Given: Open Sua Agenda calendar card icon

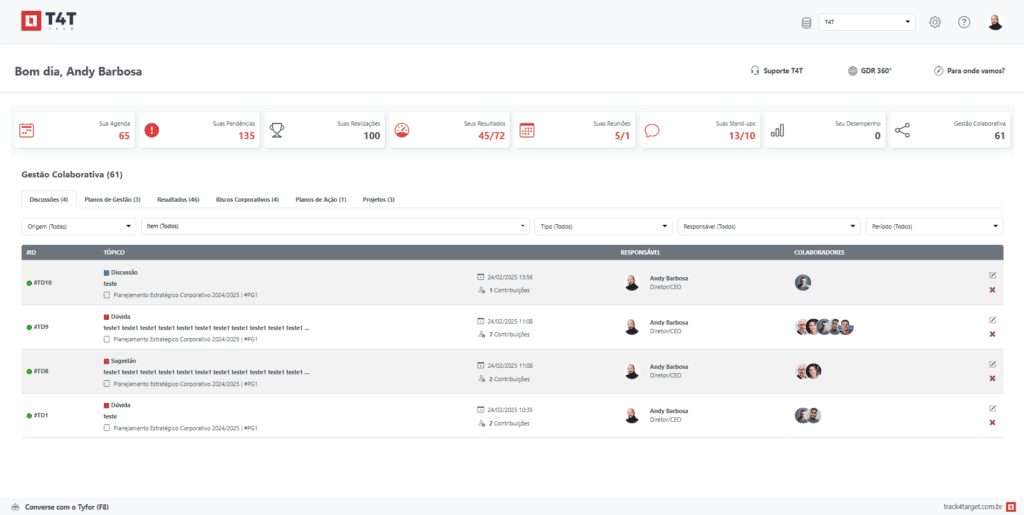Looking at the screenshot, I should (x=27, y=130).
